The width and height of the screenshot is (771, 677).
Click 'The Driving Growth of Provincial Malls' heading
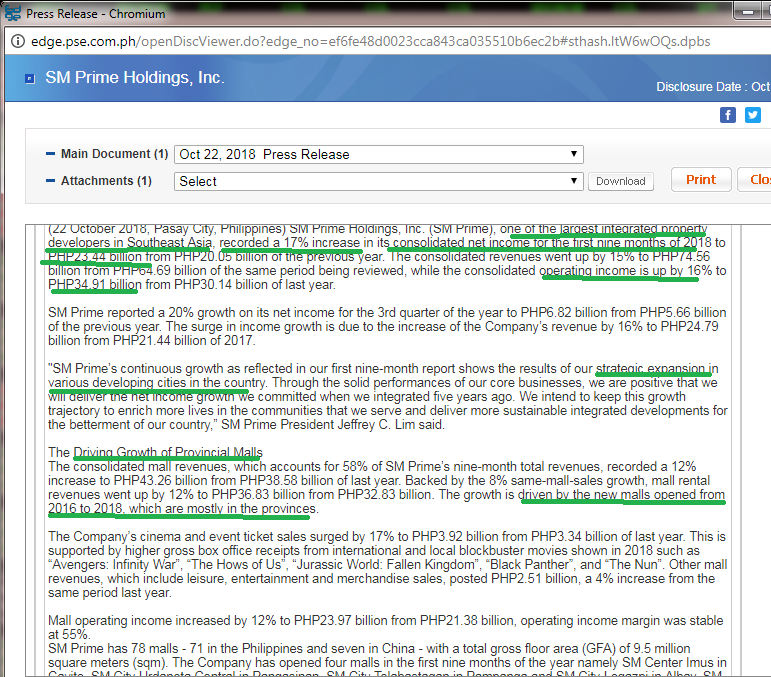(155, 452)
